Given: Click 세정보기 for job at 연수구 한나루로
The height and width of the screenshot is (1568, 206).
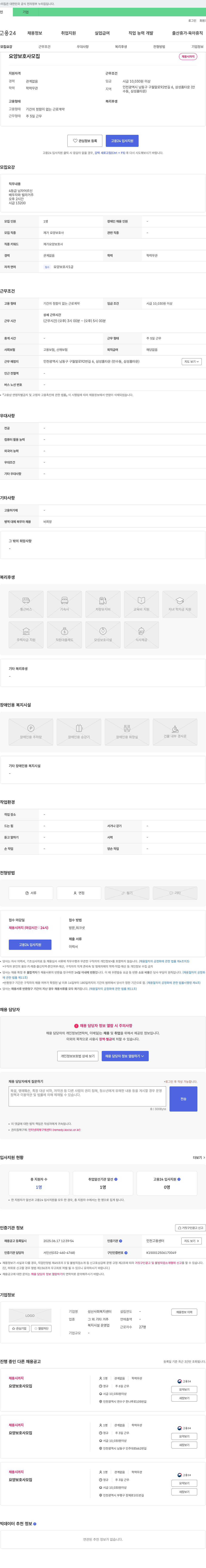Looking at the screenshot, I should [184, 1398].
